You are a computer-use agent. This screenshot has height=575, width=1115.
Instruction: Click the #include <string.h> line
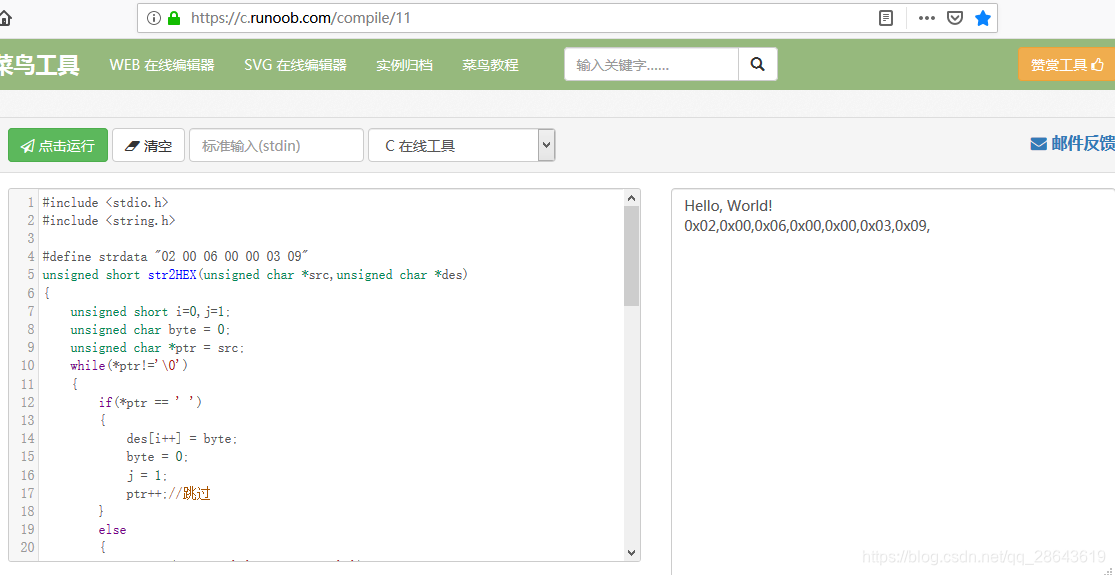point(109,220)
